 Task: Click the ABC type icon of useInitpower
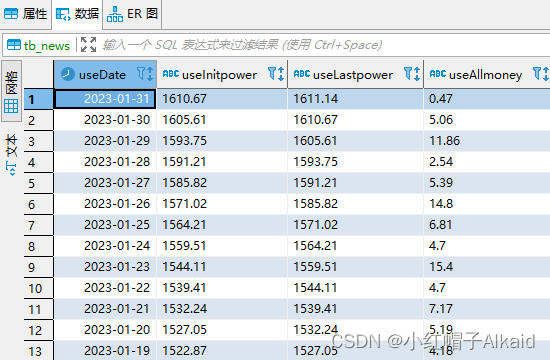171,74
